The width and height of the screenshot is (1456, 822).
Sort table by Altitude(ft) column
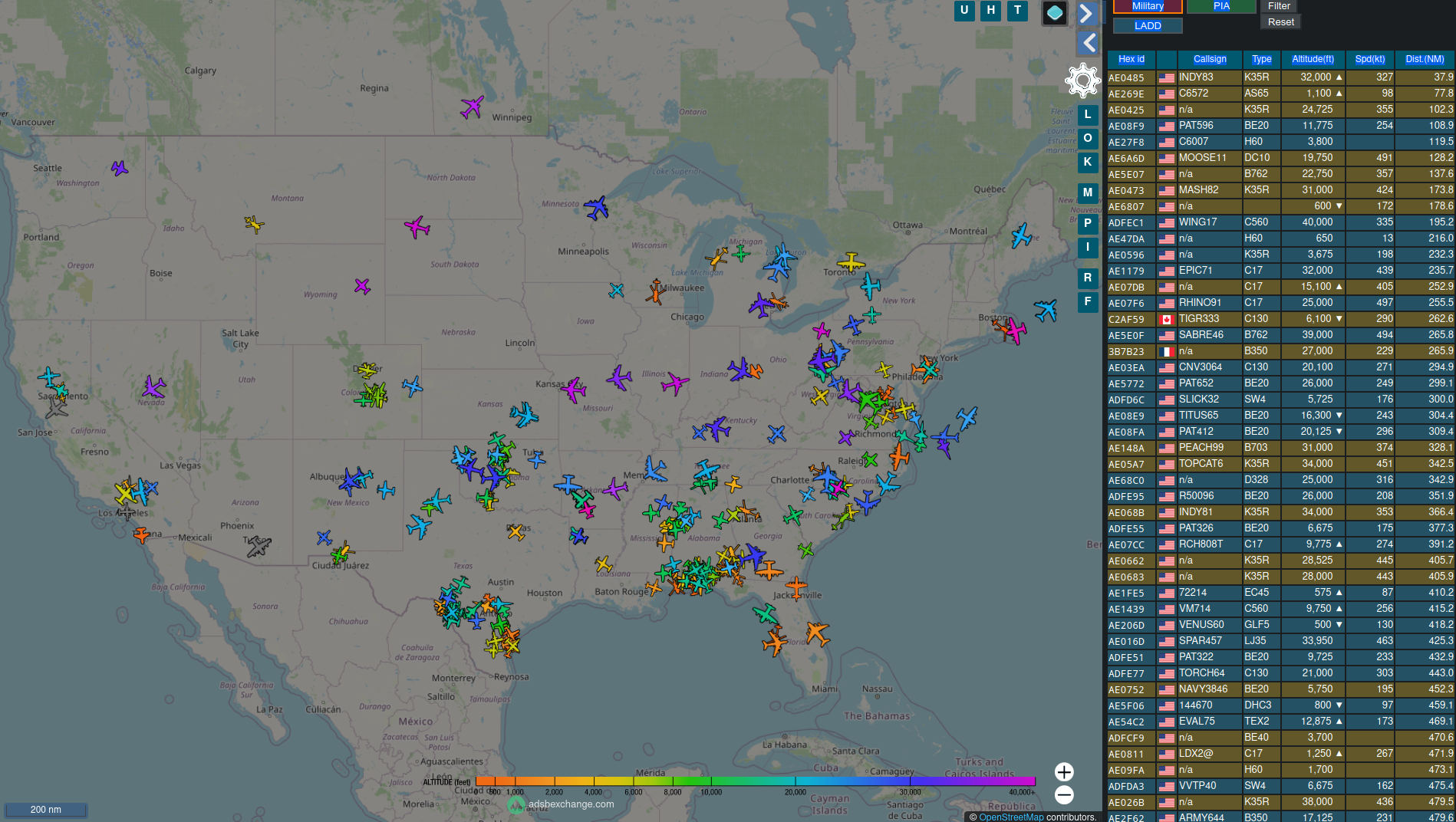[1313, 59]
